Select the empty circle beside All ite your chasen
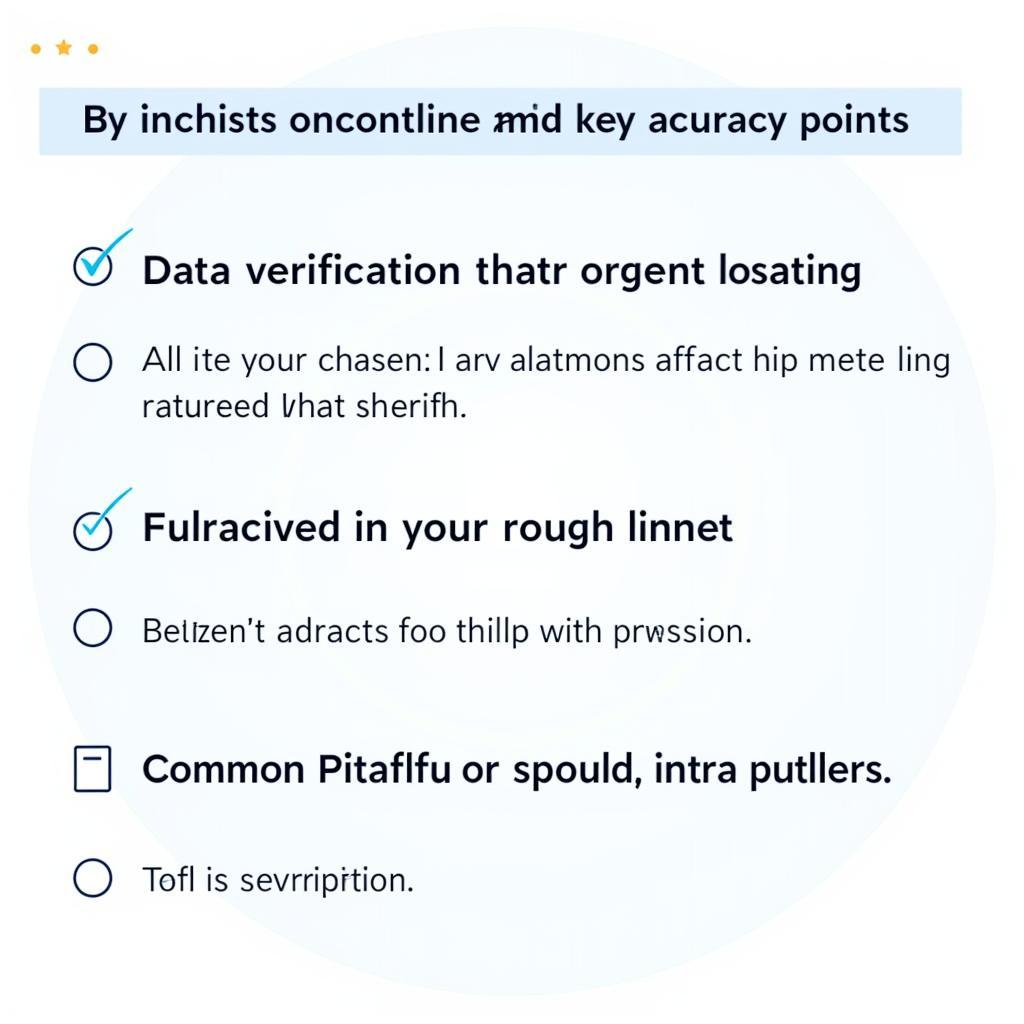This screenshot has height=1024, width=1024. (93, 362)
